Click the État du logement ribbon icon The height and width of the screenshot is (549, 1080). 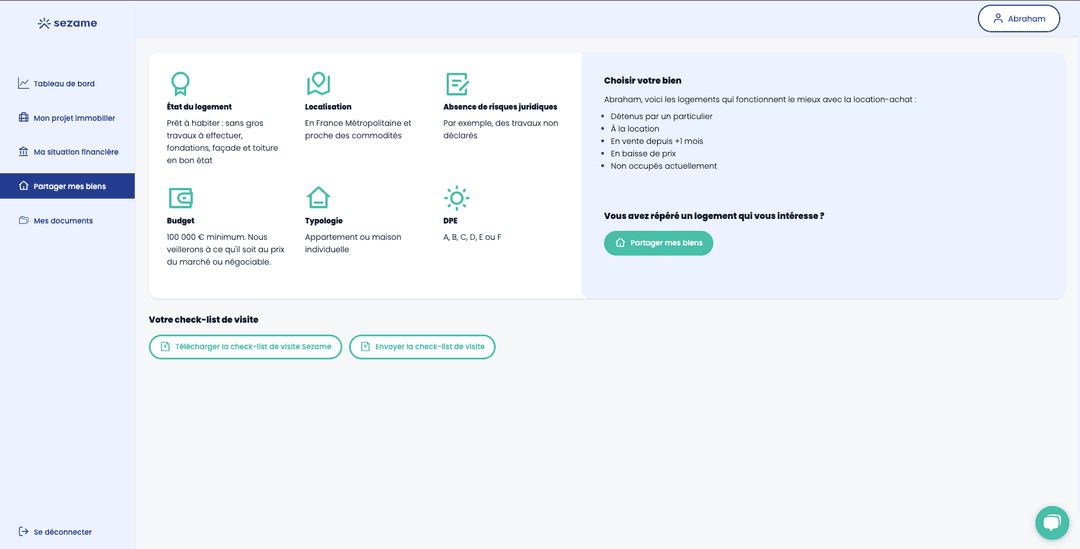(180, 83)
